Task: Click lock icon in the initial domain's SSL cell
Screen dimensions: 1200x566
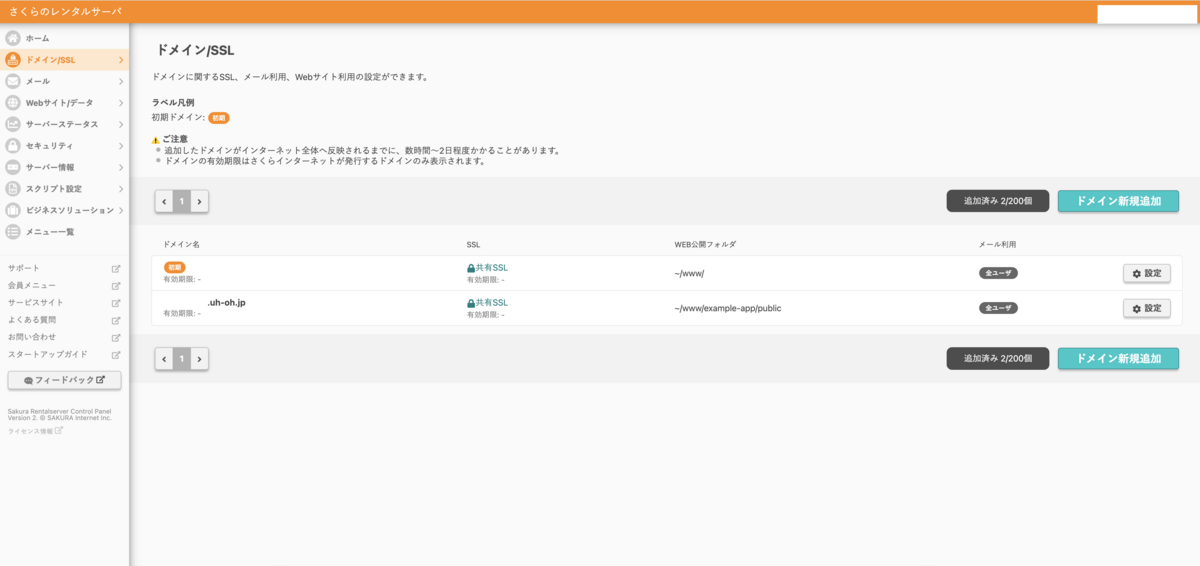Action: (471, 269)
